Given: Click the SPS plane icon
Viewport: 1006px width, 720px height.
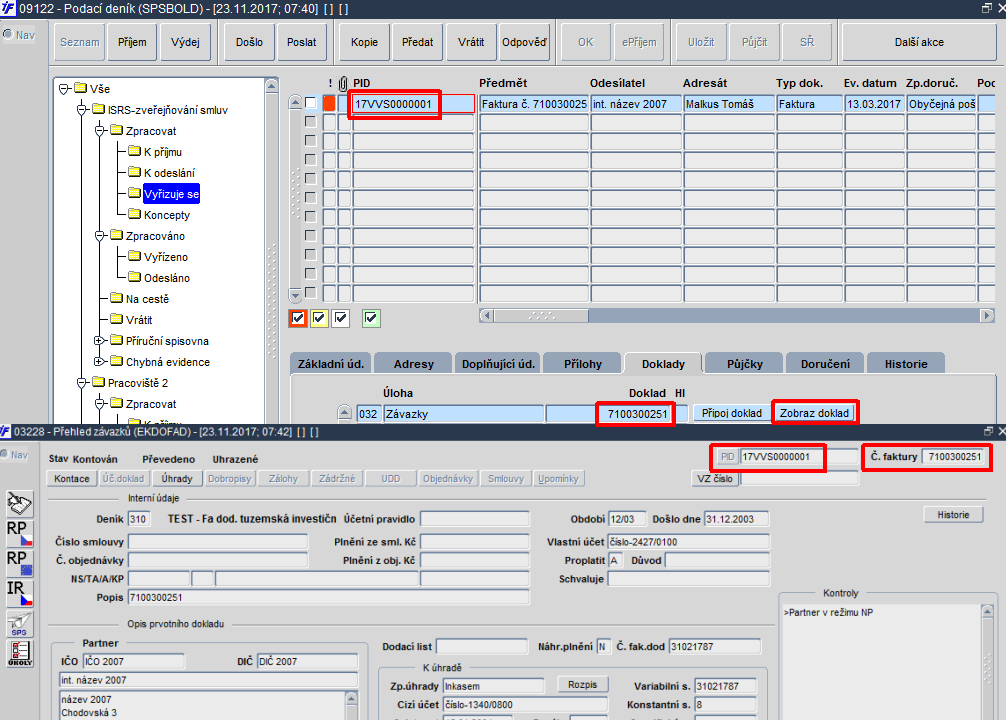Looking at the screenshot, I should (19, 623).
